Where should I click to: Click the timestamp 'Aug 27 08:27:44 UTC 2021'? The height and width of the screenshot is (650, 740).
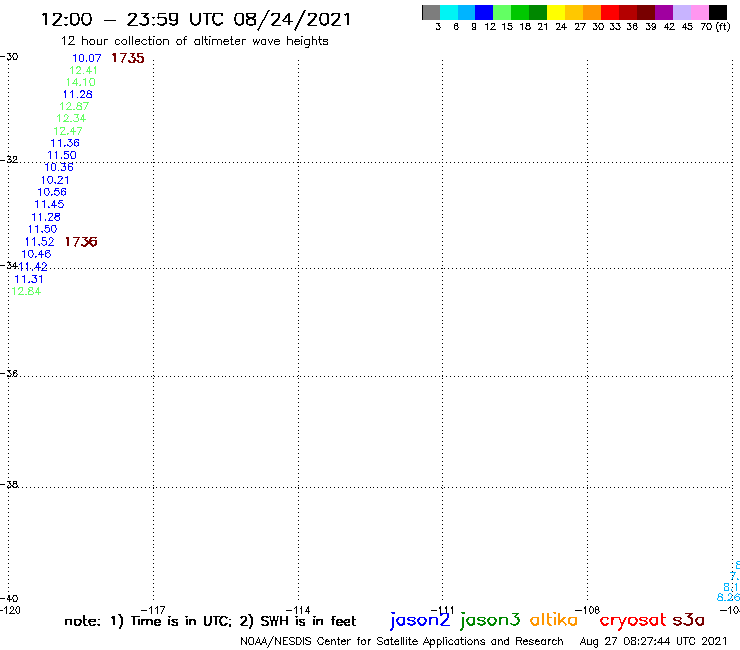(x=653, y=641)
